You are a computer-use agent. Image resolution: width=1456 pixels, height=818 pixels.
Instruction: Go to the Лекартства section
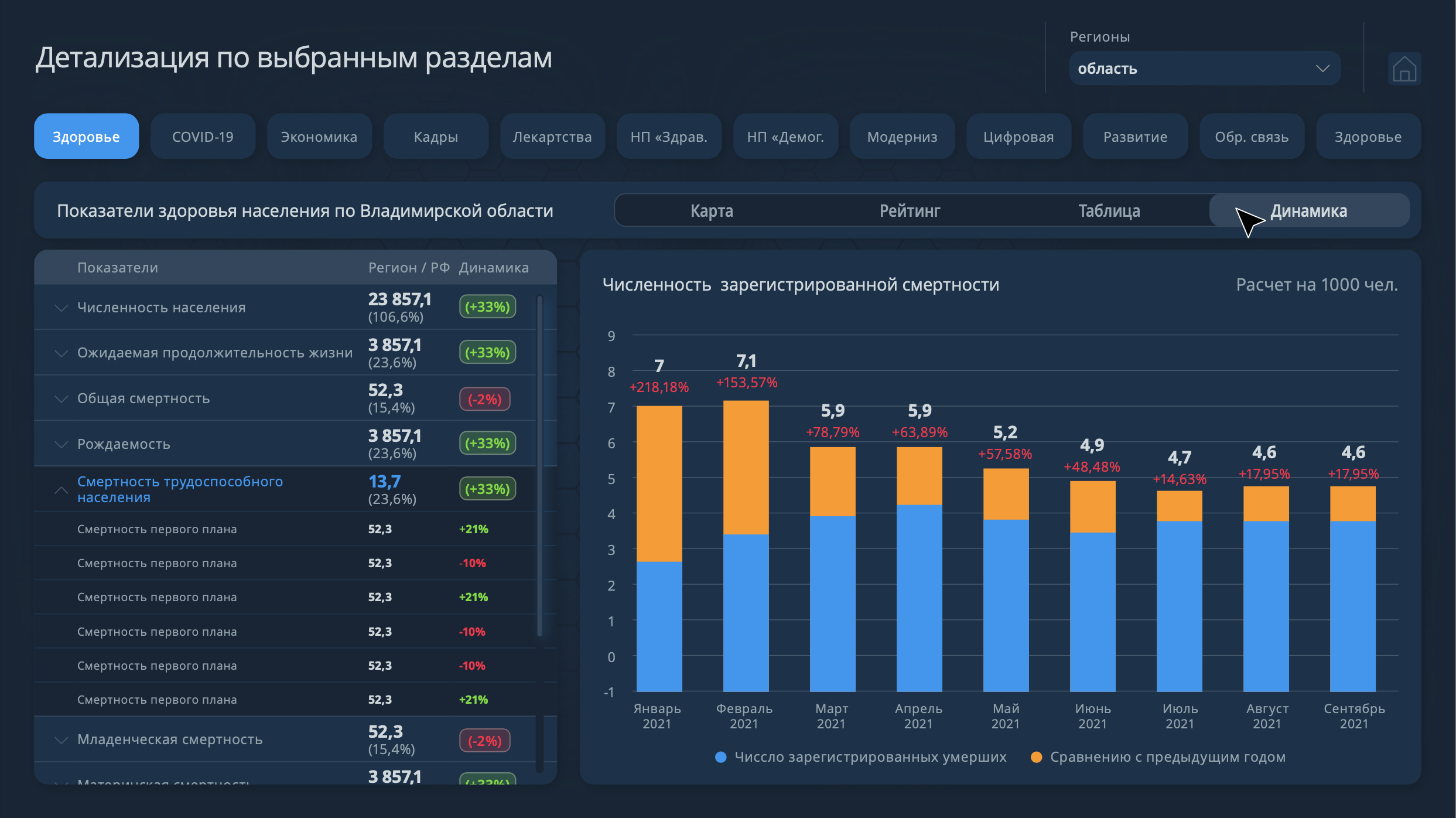pos(552,137)
